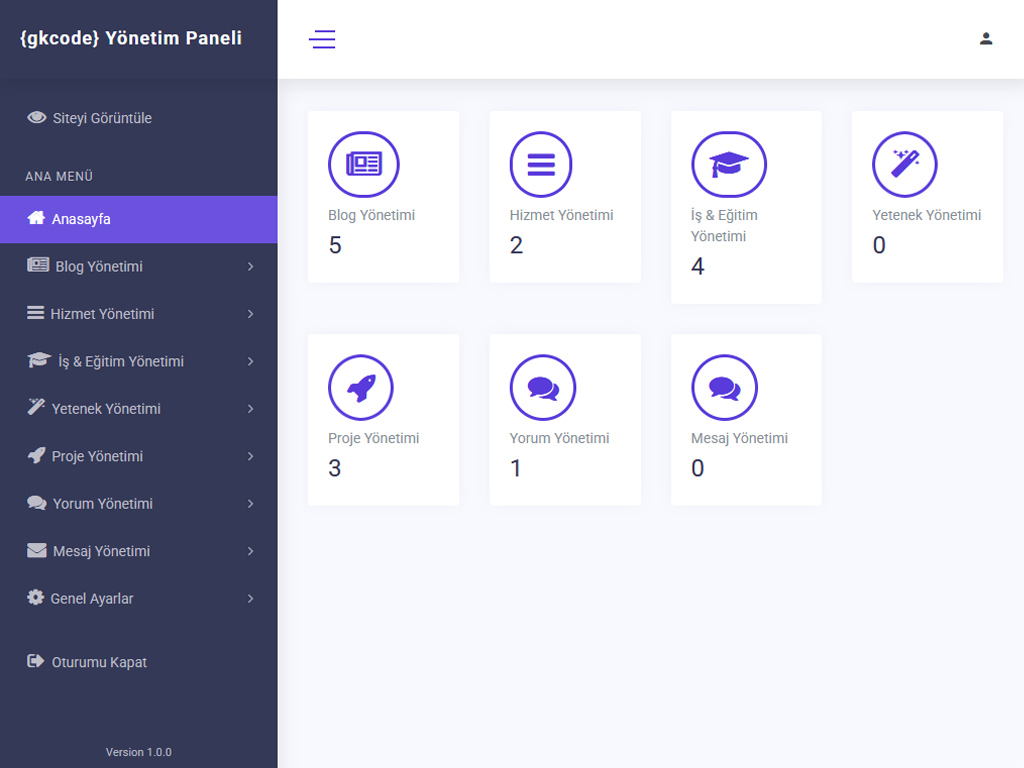
Task: Click count 0 on Yetenek Yönetimi card
Action: click(x=879, y=245)
